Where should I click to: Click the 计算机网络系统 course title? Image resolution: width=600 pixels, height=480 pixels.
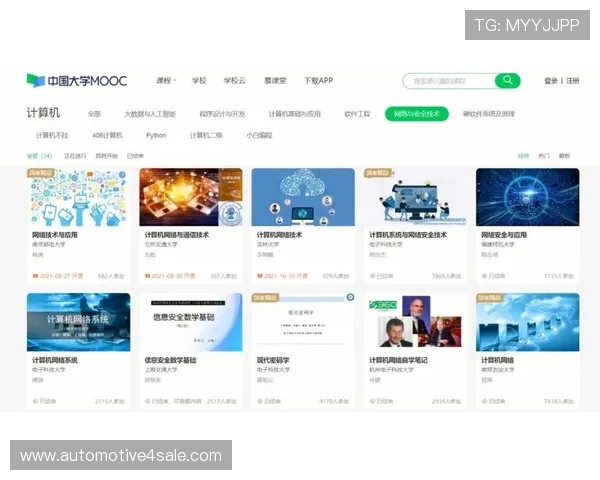(55, 360)
